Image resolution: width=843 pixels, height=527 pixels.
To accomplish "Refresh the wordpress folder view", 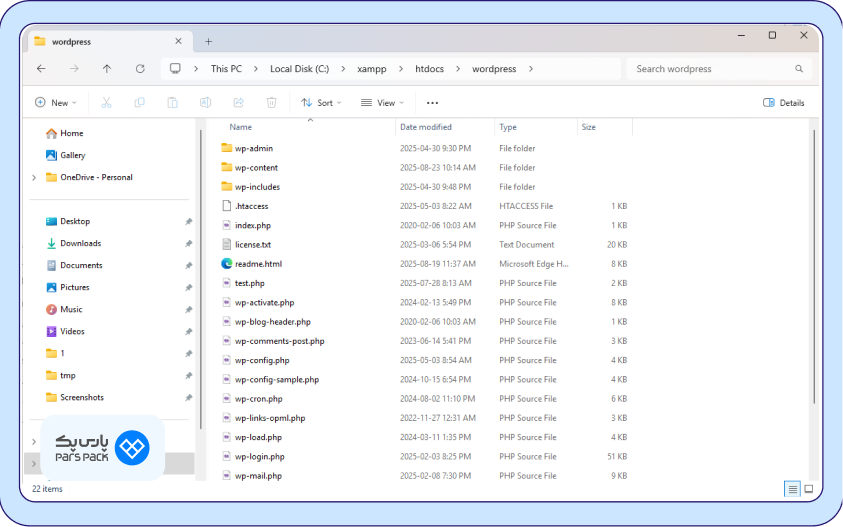I will (140, 69).
